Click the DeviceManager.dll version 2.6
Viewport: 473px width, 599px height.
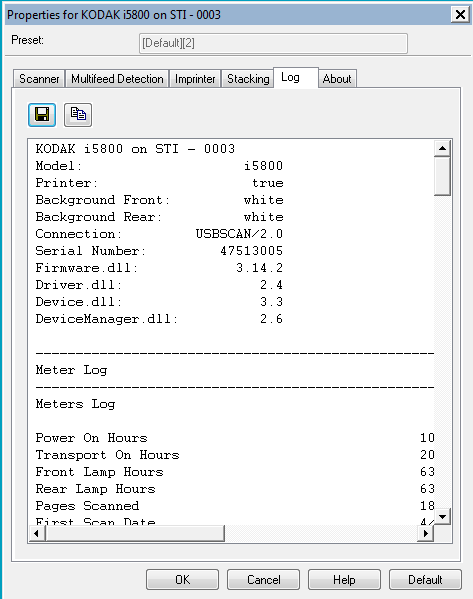pos(272,319)
